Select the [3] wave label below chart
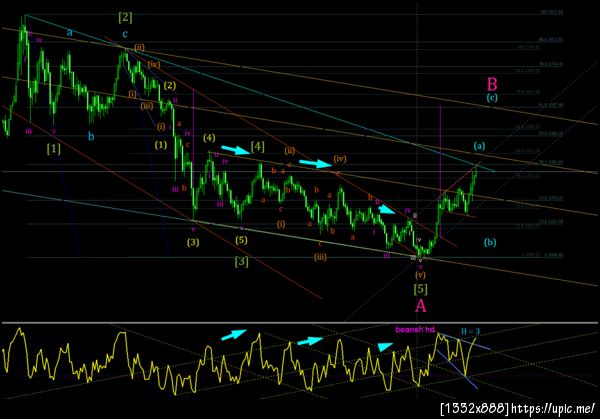The width and height of the screenshot is (600, 419). [241, 262]
